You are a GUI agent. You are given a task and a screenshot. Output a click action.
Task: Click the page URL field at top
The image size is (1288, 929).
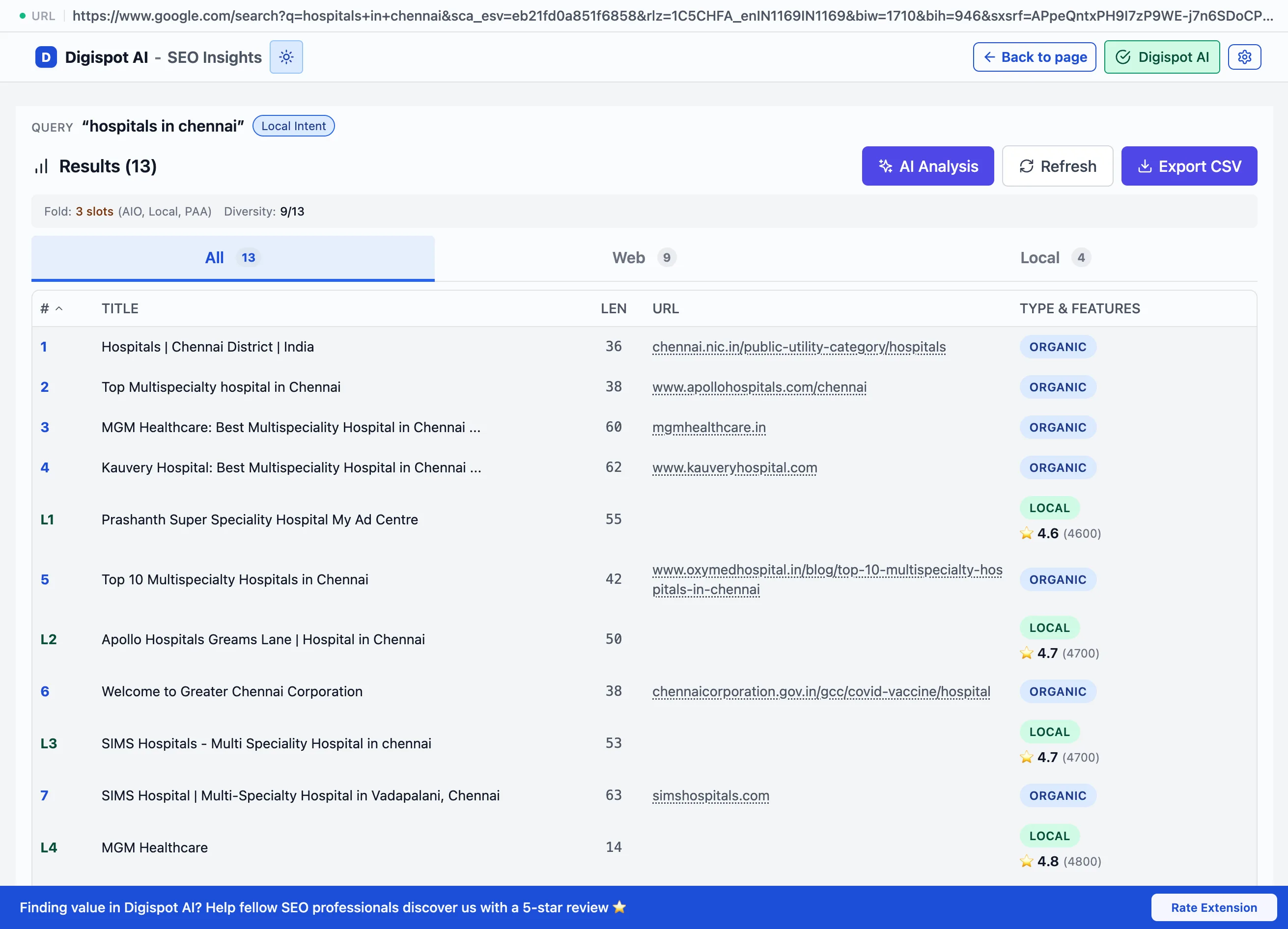[672, 16]
